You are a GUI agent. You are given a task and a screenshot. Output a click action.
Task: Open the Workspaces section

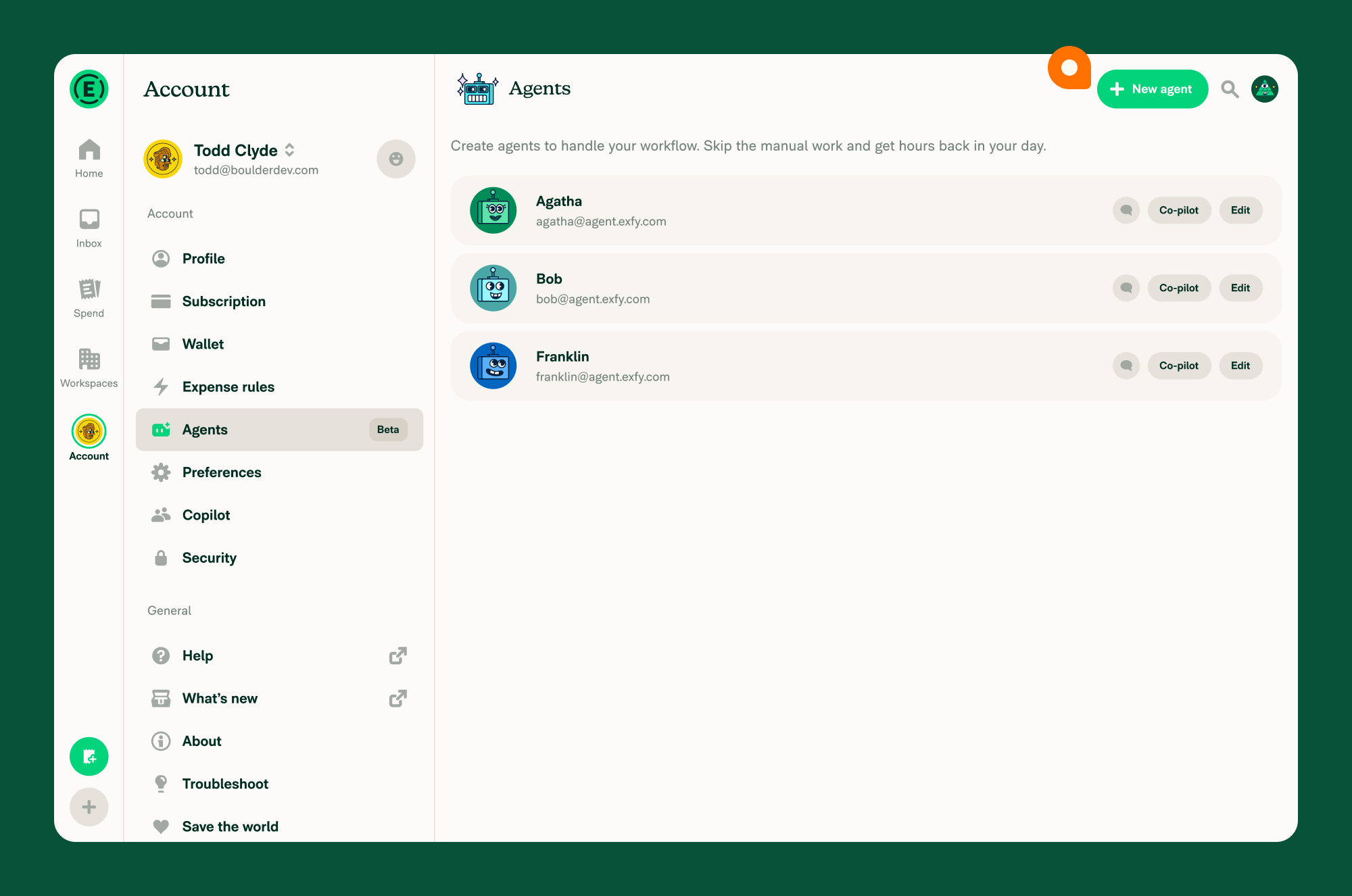click(x=89, y=368)
